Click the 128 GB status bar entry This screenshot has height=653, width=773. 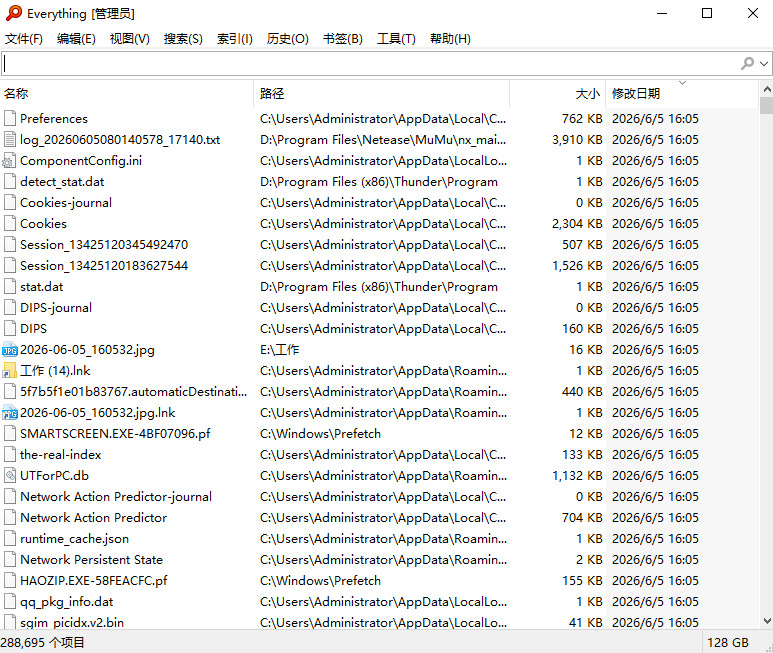click(728, 642)
